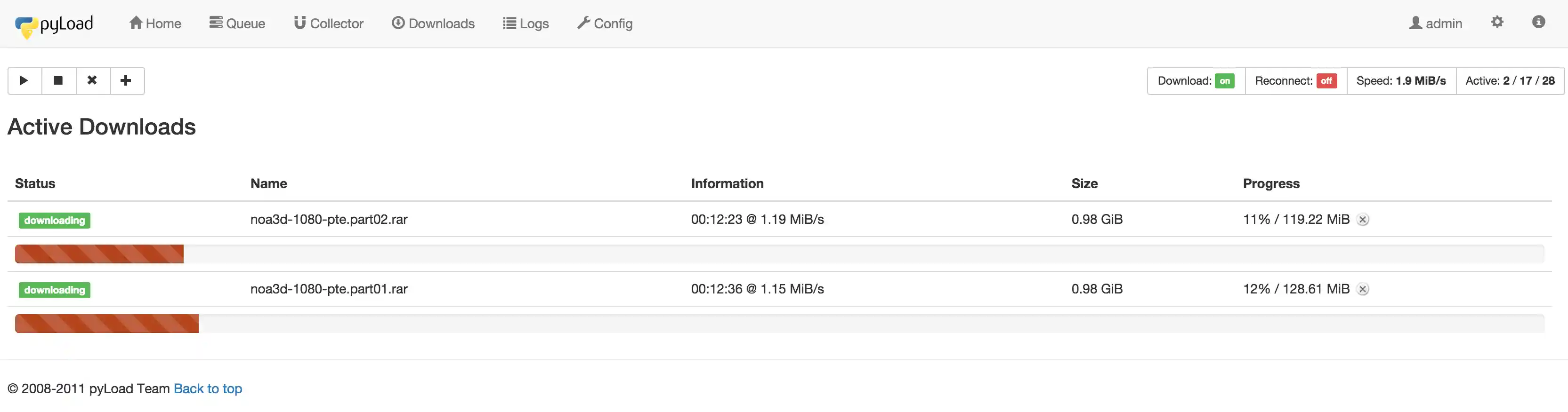1568x412 pixels.
Task: Open the Config page
Action: click(x=605, y=24)
